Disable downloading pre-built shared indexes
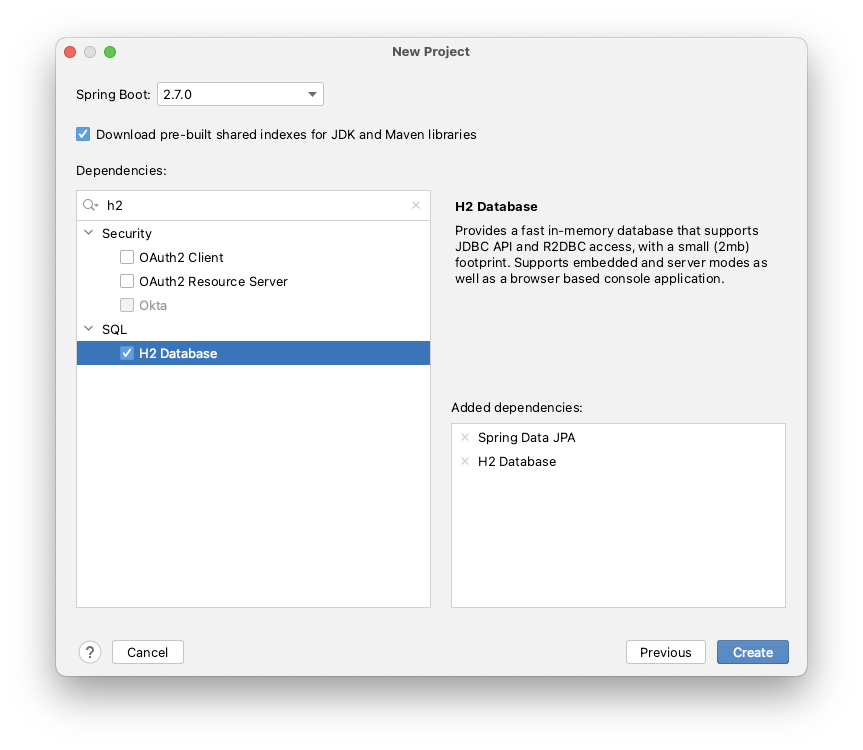This screenshot has width=863, height=750. click(x=82, y=134)
